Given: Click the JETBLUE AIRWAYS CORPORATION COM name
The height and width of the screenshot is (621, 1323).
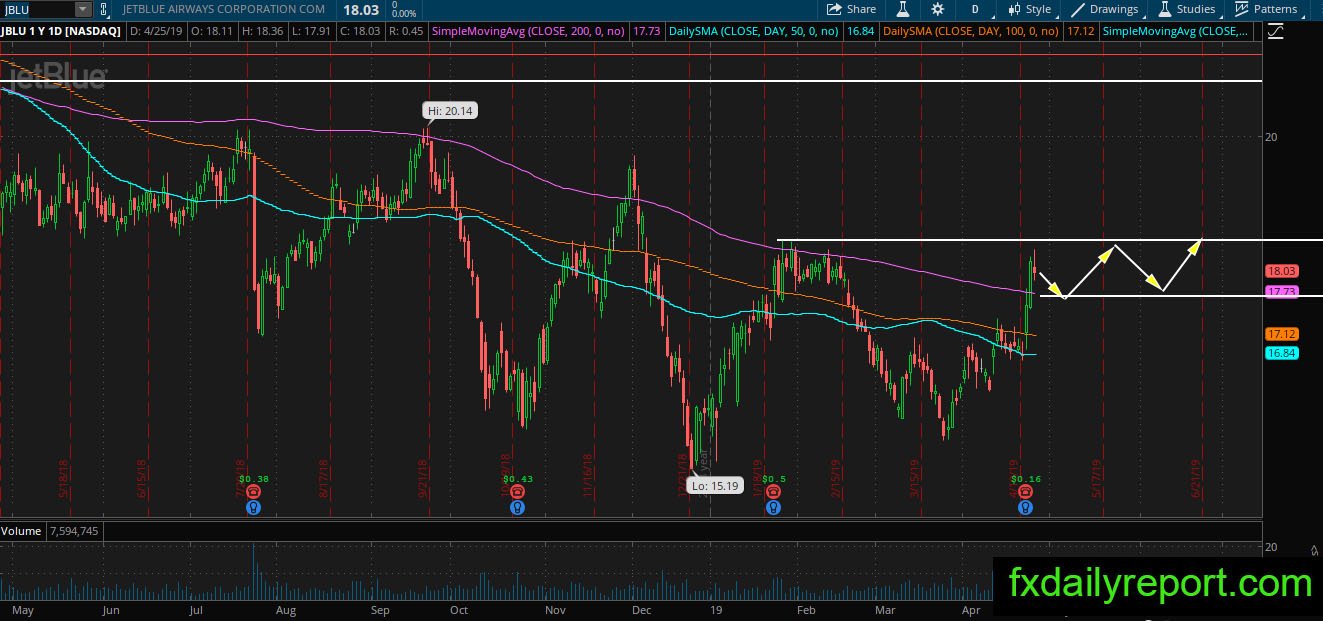Looking at the screenshot, I should (x=225, y=9).
